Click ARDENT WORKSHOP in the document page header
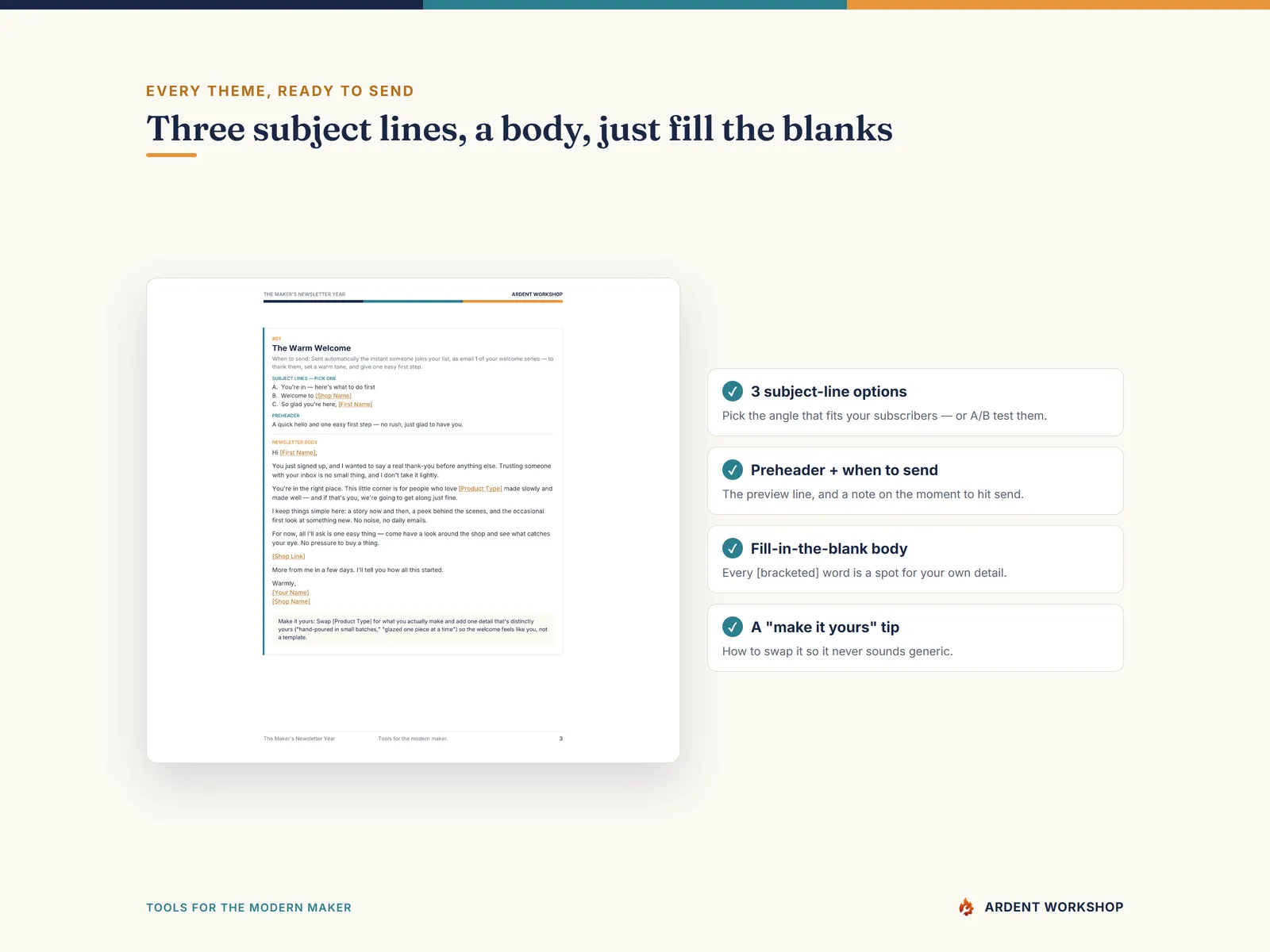This screenshot has width=1270, height=952. coord(537,294)
